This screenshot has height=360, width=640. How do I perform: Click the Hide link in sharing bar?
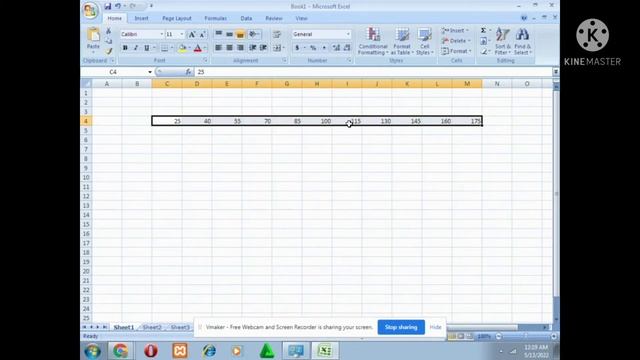coord(436,327)
